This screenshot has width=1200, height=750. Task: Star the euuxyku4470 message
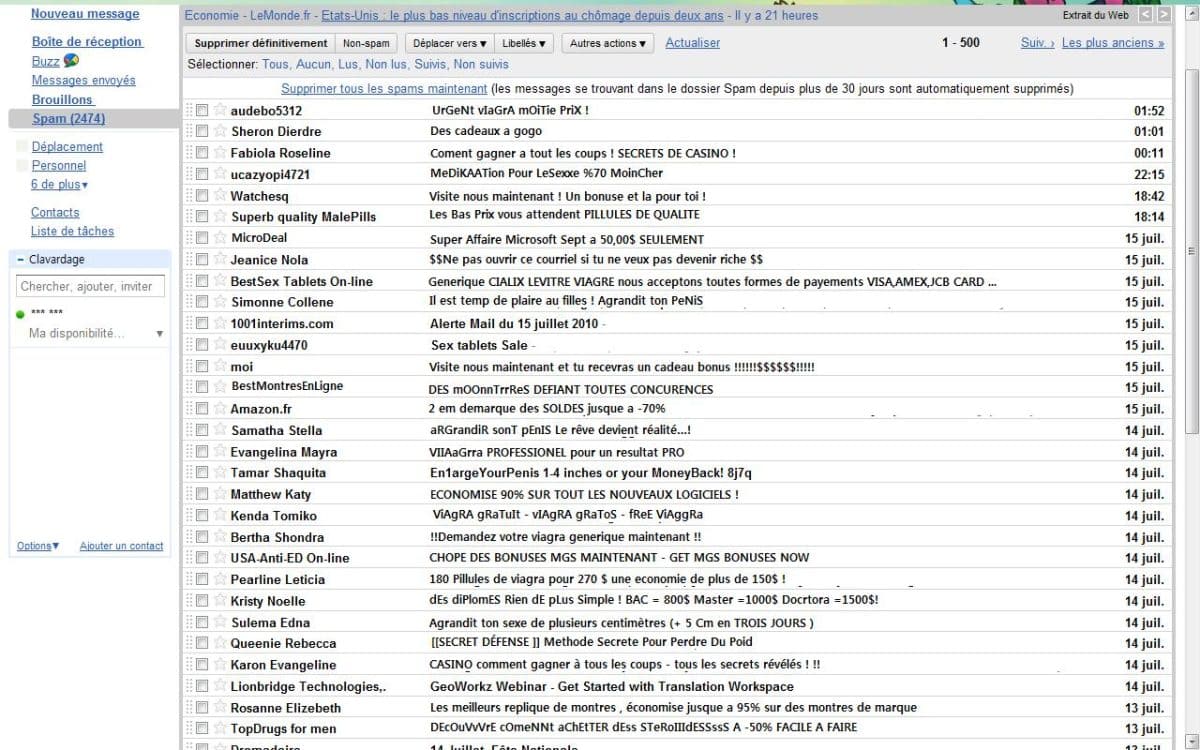coord(220,345)
